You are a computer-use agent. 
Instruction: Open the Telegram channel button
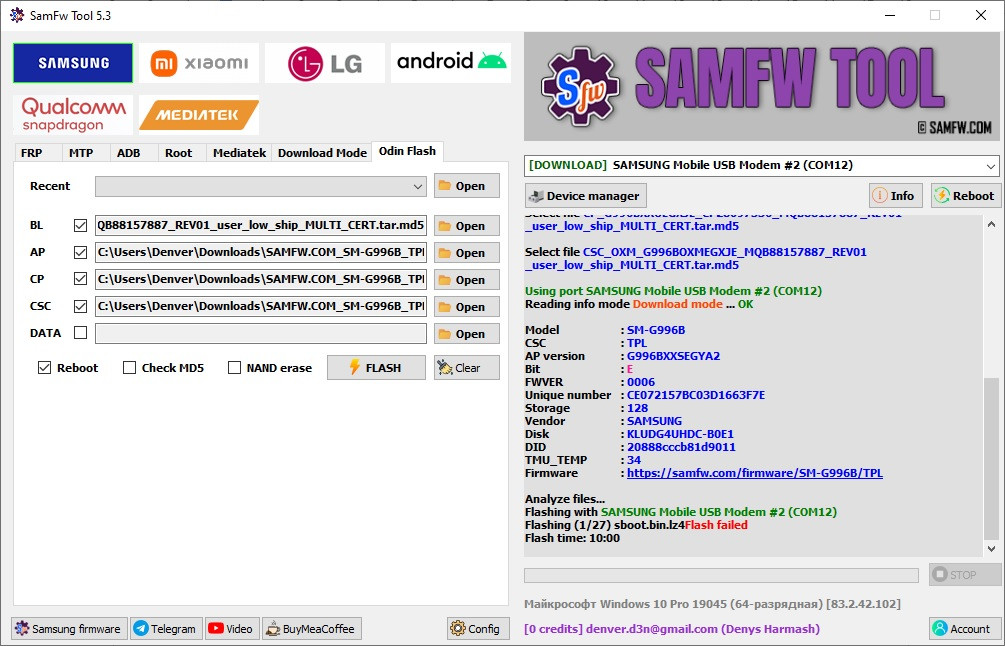coord(167,629)
